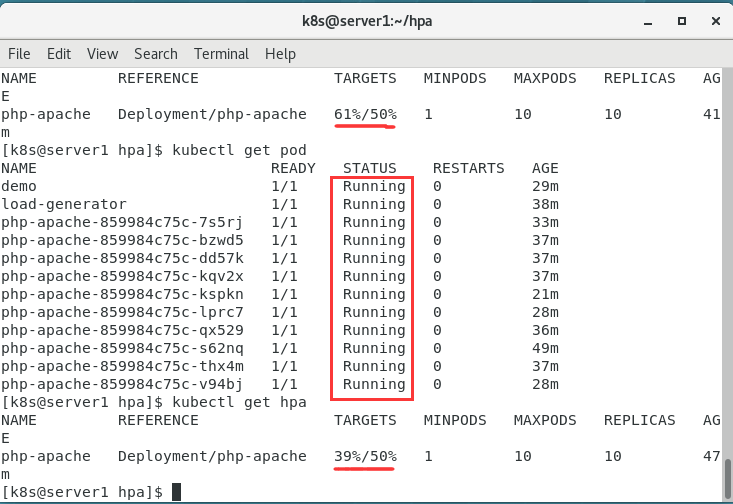This screenshot has height=504, width=733.
Task: Click pod php-apache-859984c75c-lprc7
Action: (x=122, y=312)
